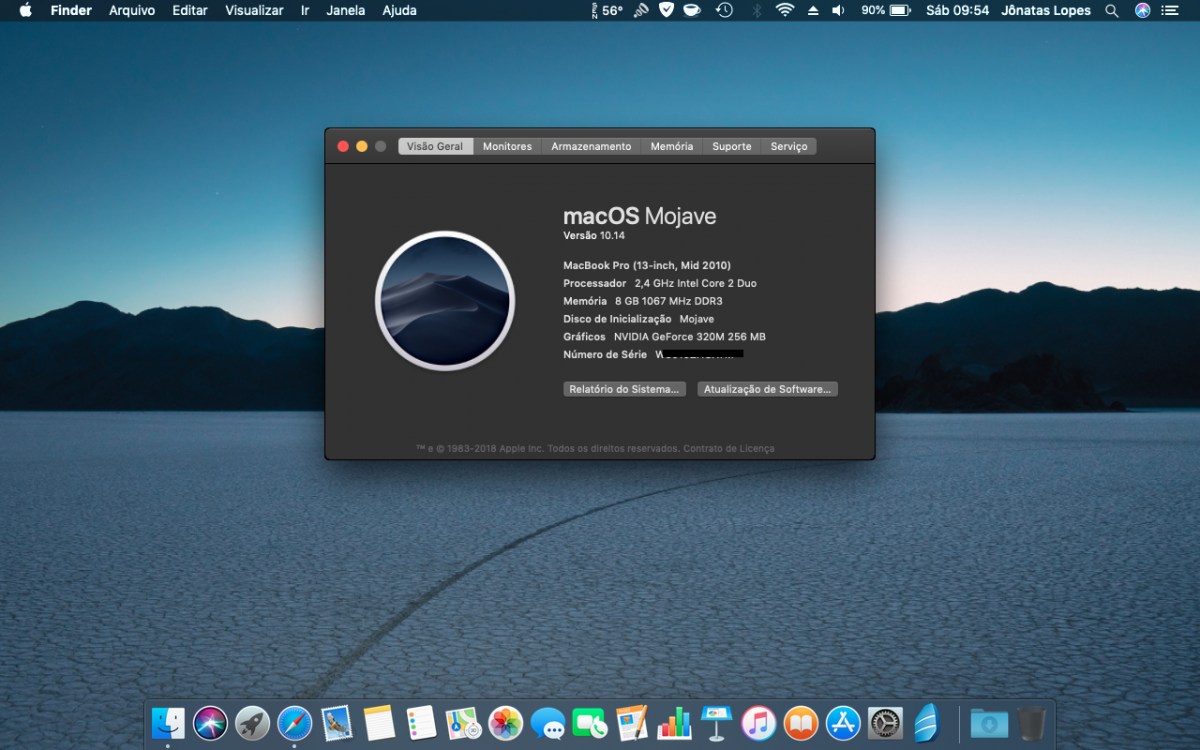The image size is (1200, 750).
Task: Open Wi-Fi status menu
Action: click(785, 10)
